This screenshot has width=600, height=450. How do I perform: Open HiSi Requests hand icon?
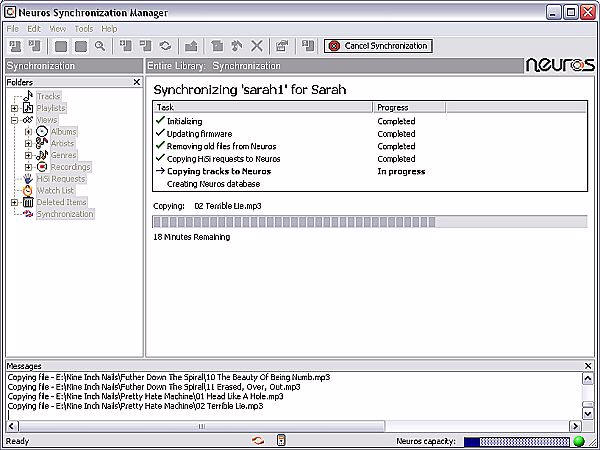[x=28, y=178]
